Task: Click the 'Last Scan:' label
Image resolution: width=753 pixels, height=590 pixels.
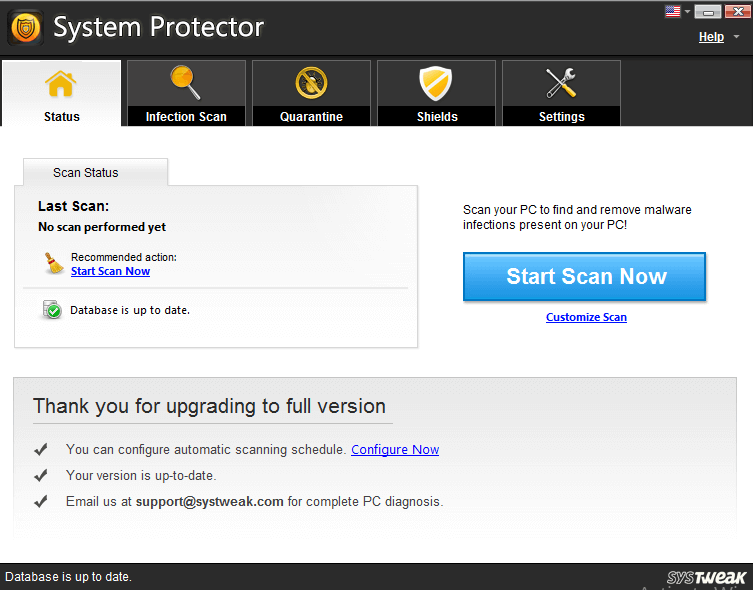Action: (73, 206)
